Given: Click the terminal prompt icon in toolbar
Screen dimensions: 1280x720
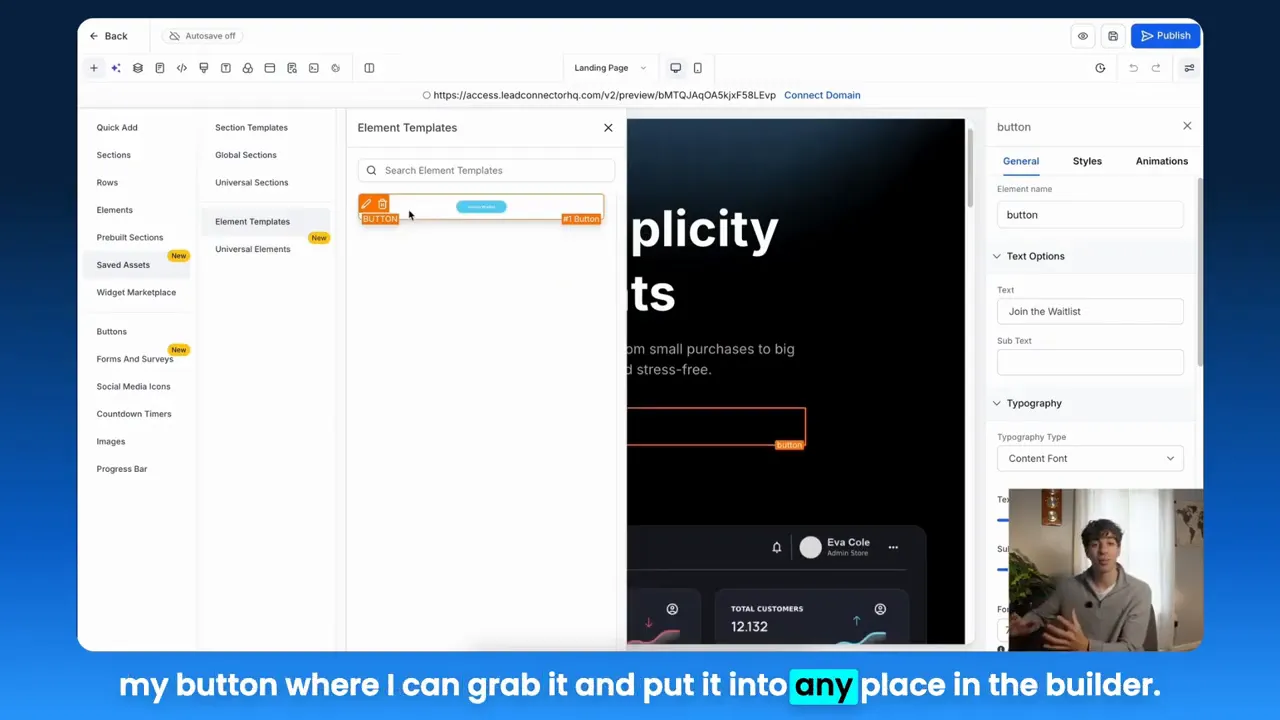Looking at the screenshot, I should coord(314,68).
